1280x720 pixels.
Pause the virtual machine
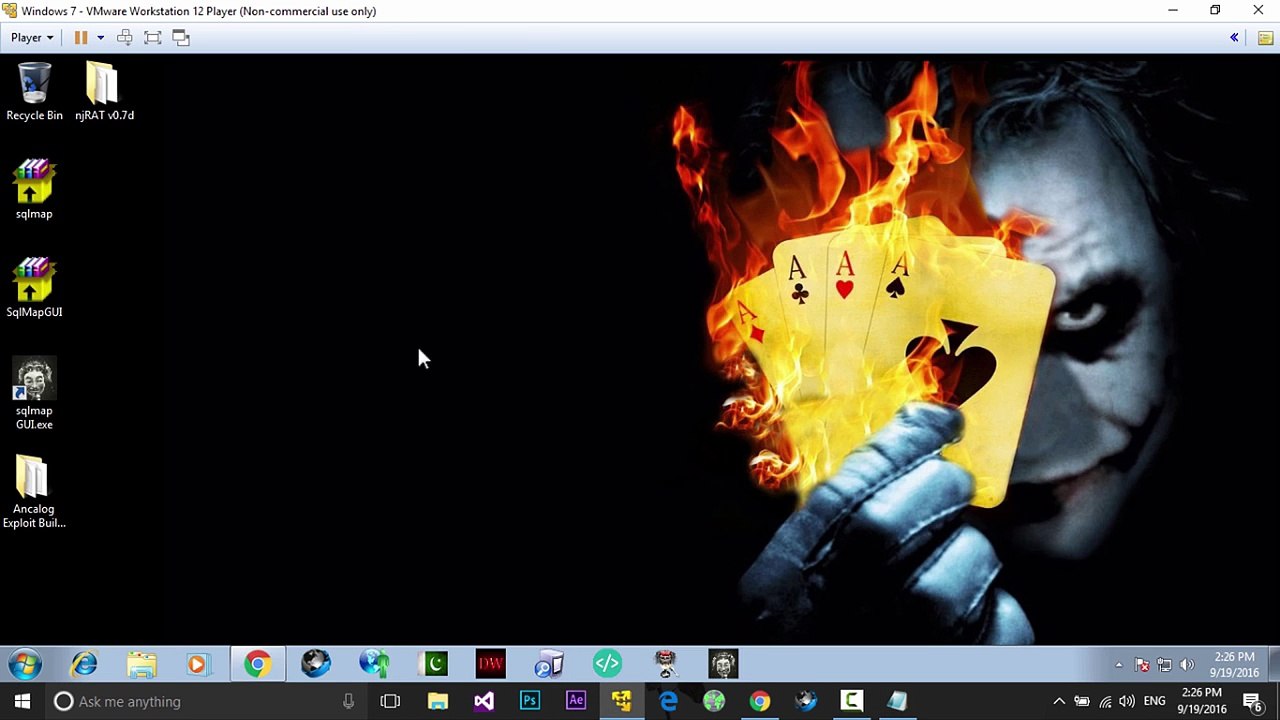[81, 37]
